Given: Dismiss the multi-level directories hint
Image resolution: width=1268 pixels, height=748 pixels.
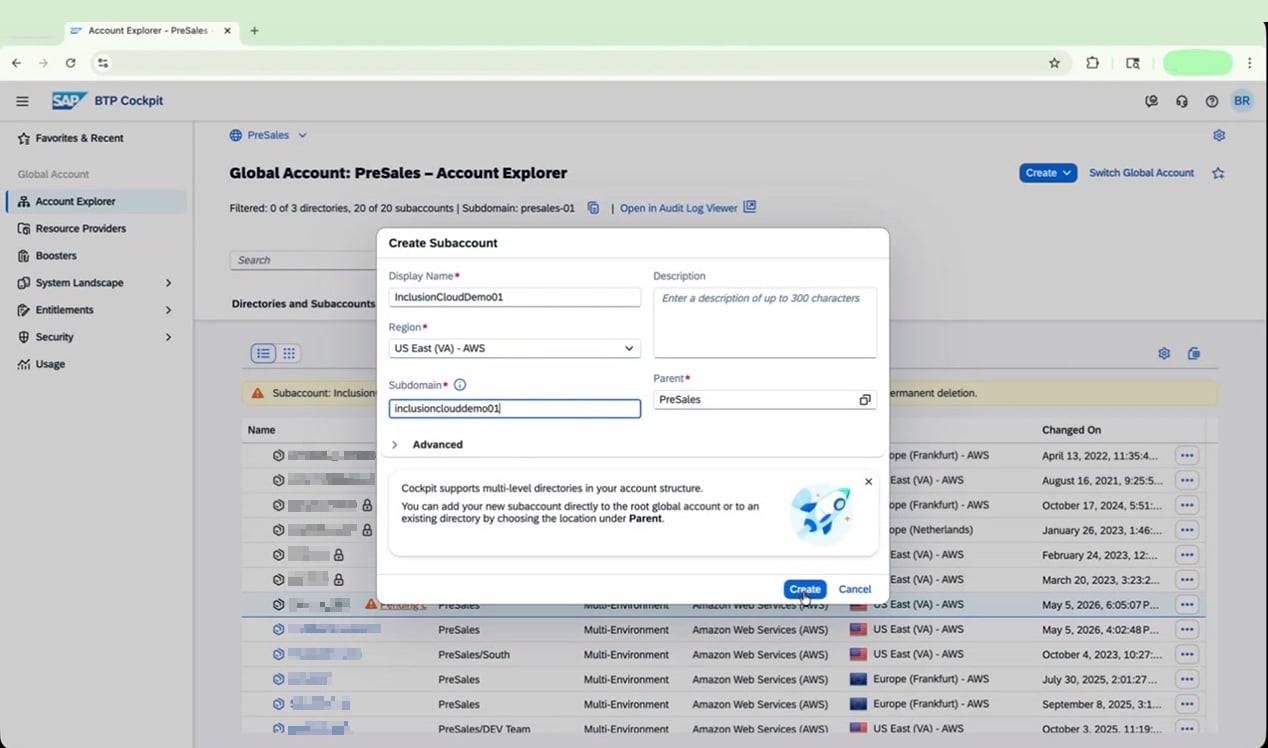Looking at the screenshot, I should (x=868, y=482).
